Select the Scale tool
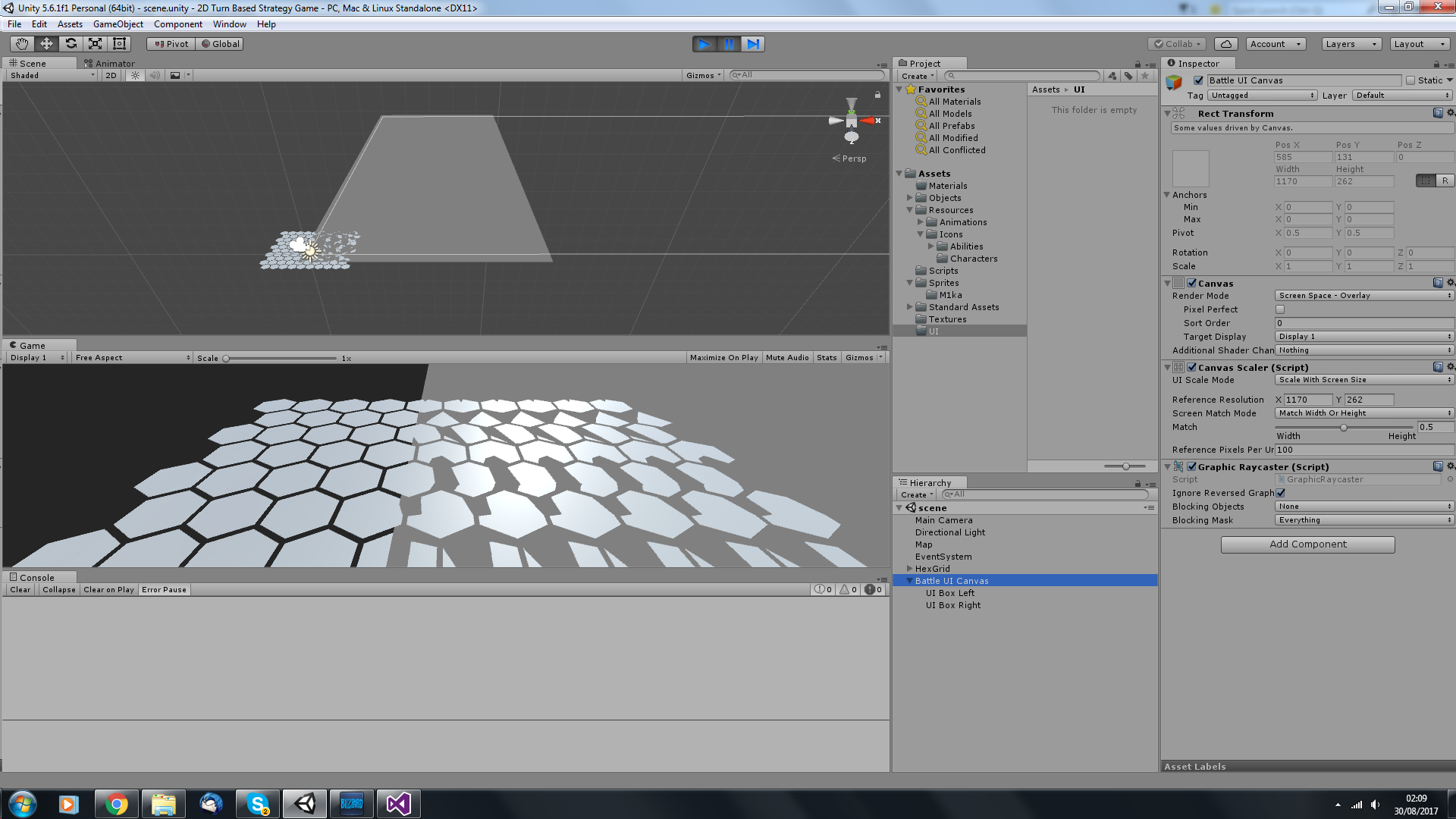This screenshot has width=1456, height=819. [96, 44]
